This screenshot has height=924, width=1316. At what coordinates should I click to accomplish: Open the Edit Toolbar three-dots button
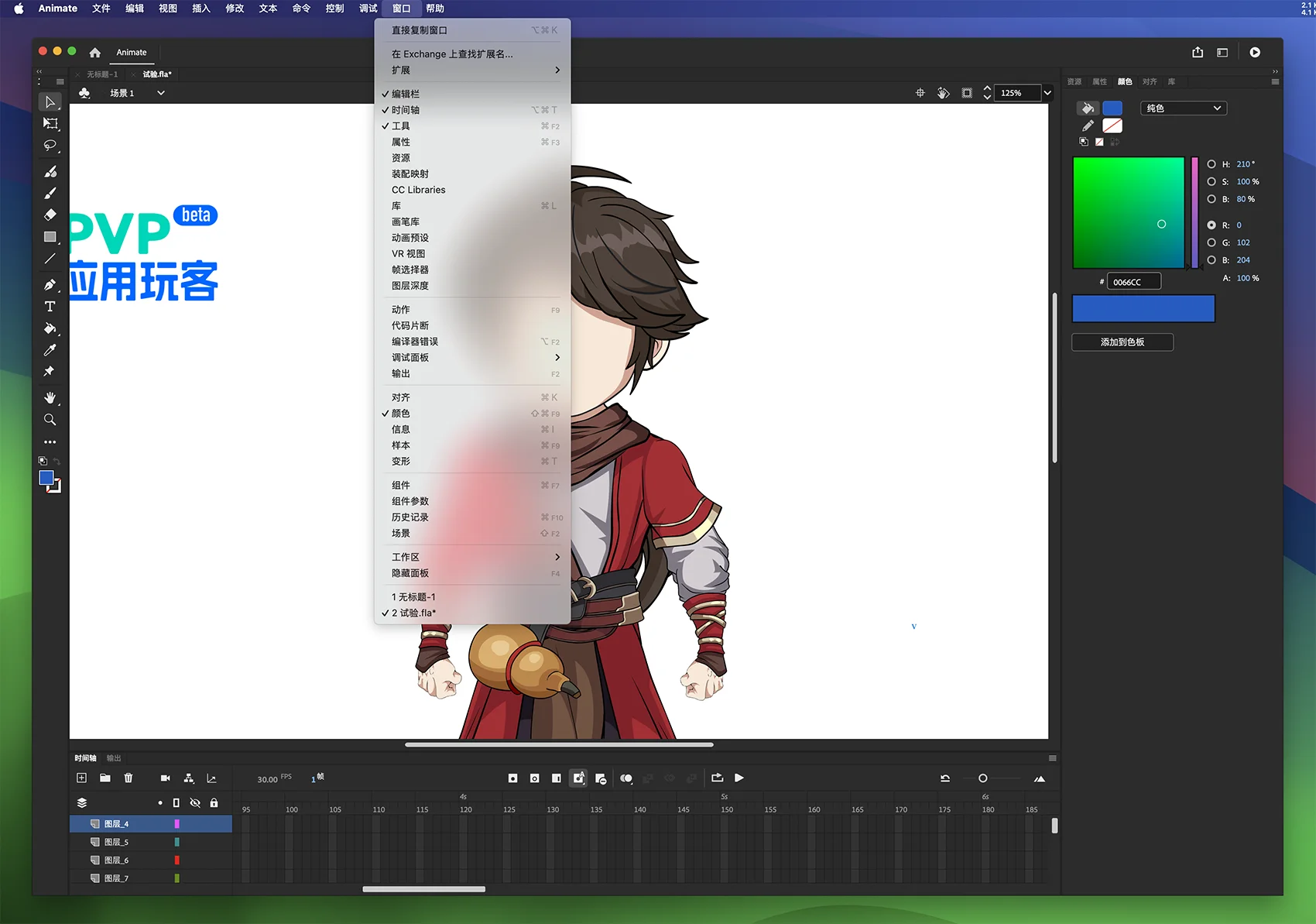click(x=50, y=441)
